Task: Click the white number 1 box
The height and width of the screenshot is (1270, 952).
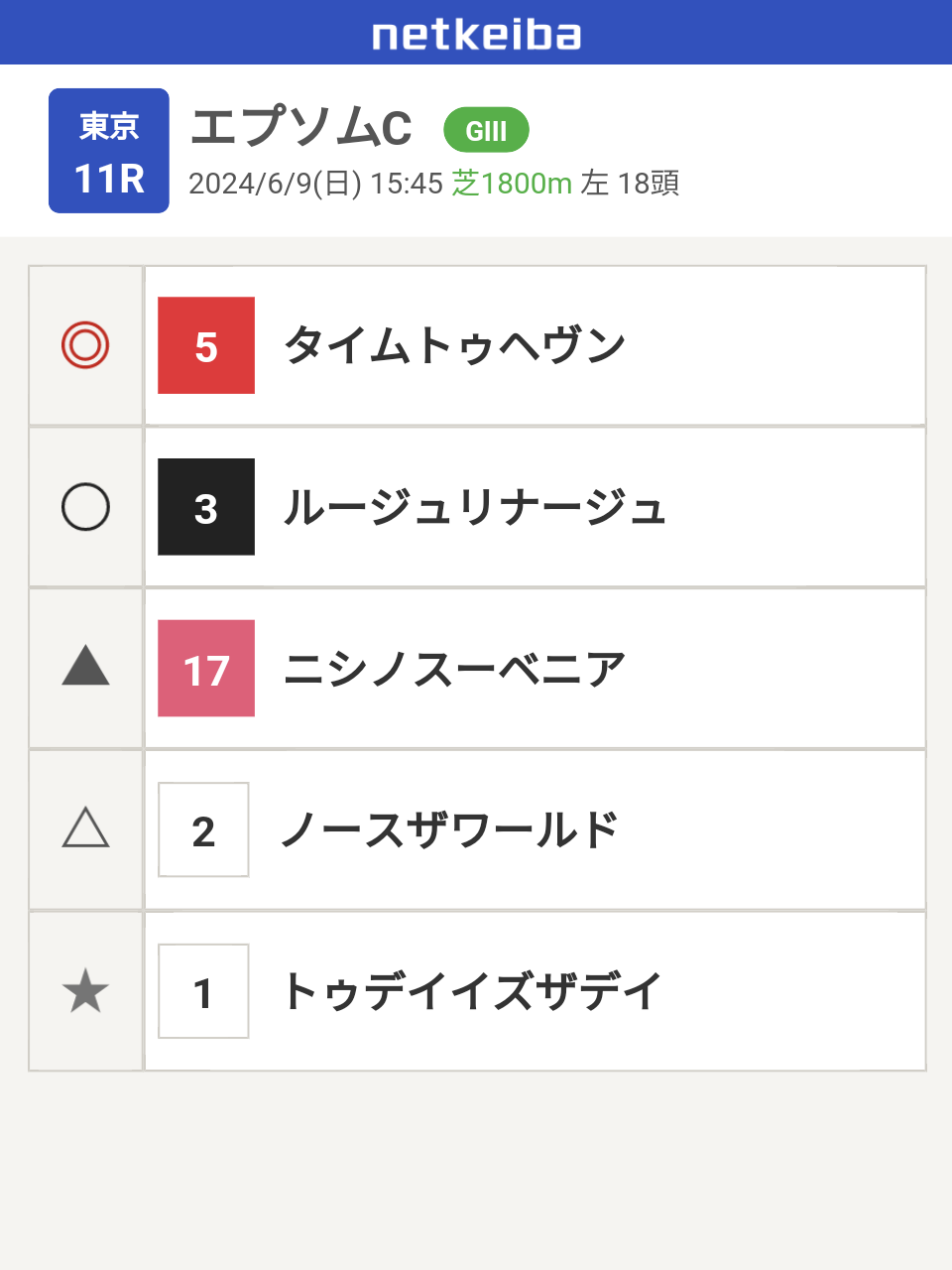Action: [203, 991]
